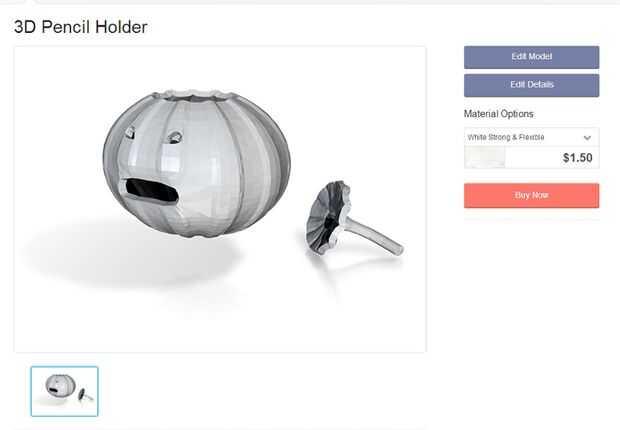
Task: Click the soft shadow beneath the pumpkin
Action: pyautogui.click(x=130, y=253)
